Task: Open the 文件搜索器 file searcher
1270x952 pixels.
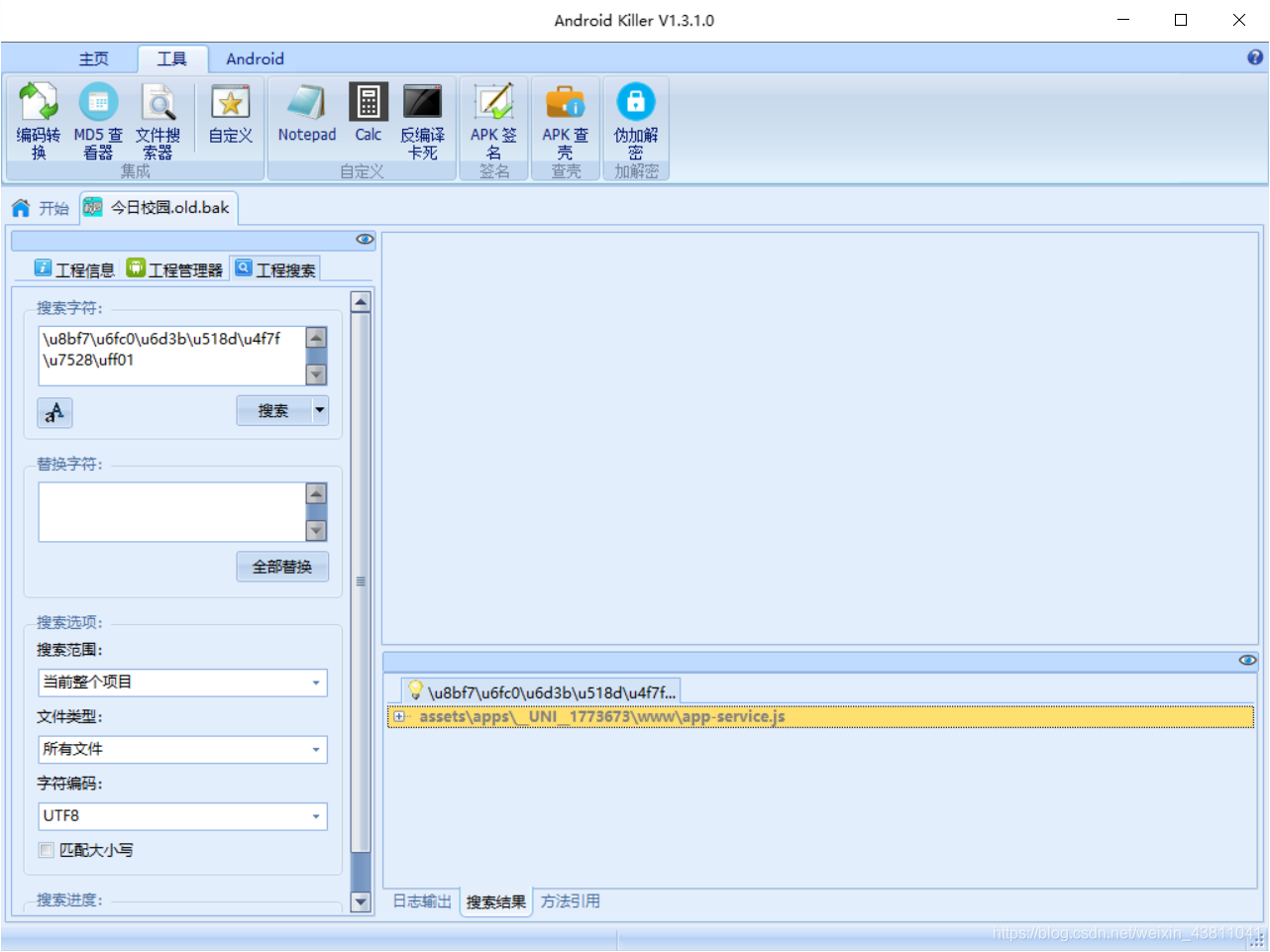Action: (158, 121)
